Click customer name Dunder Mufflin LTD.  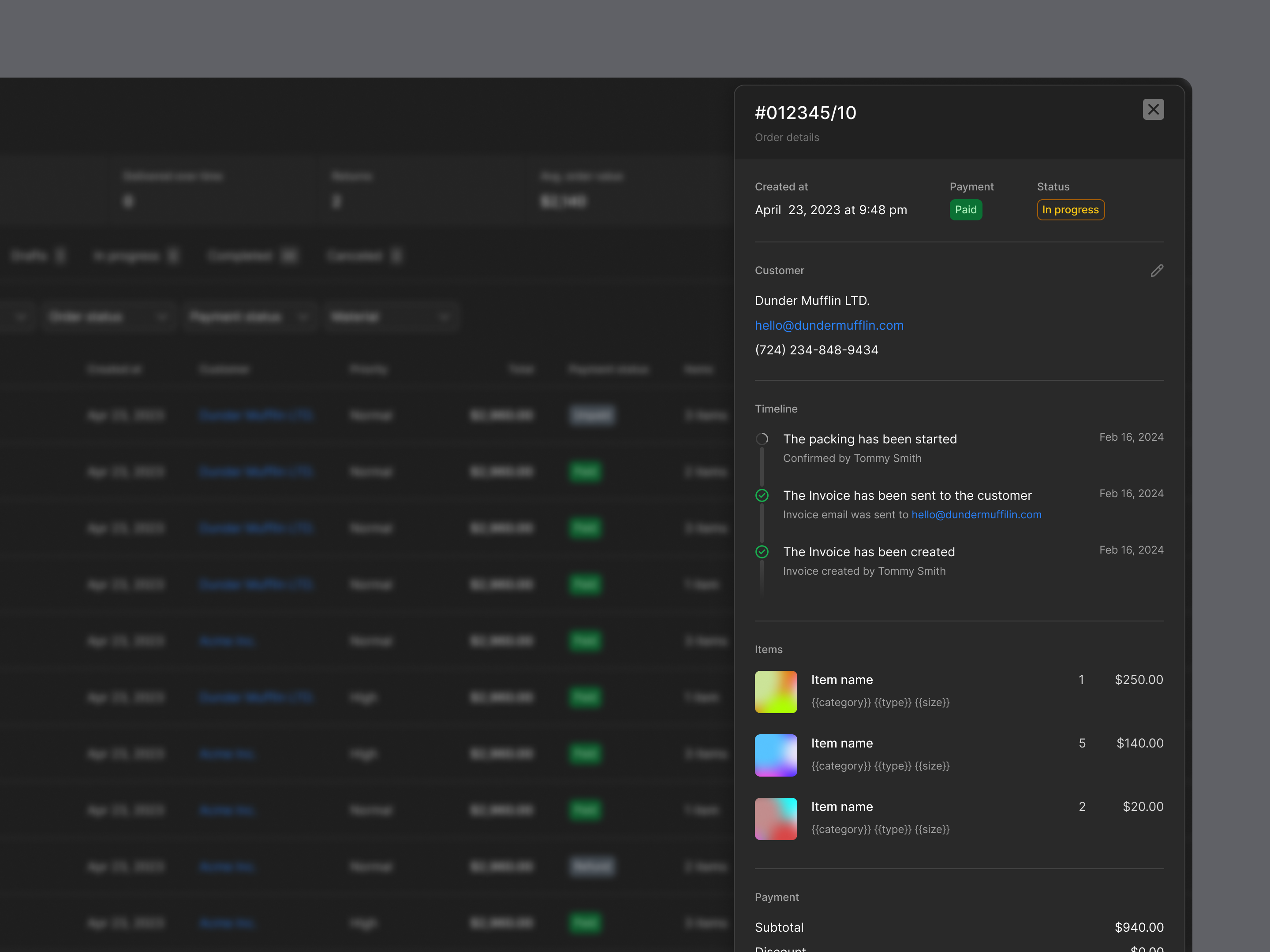click(812, 301)
